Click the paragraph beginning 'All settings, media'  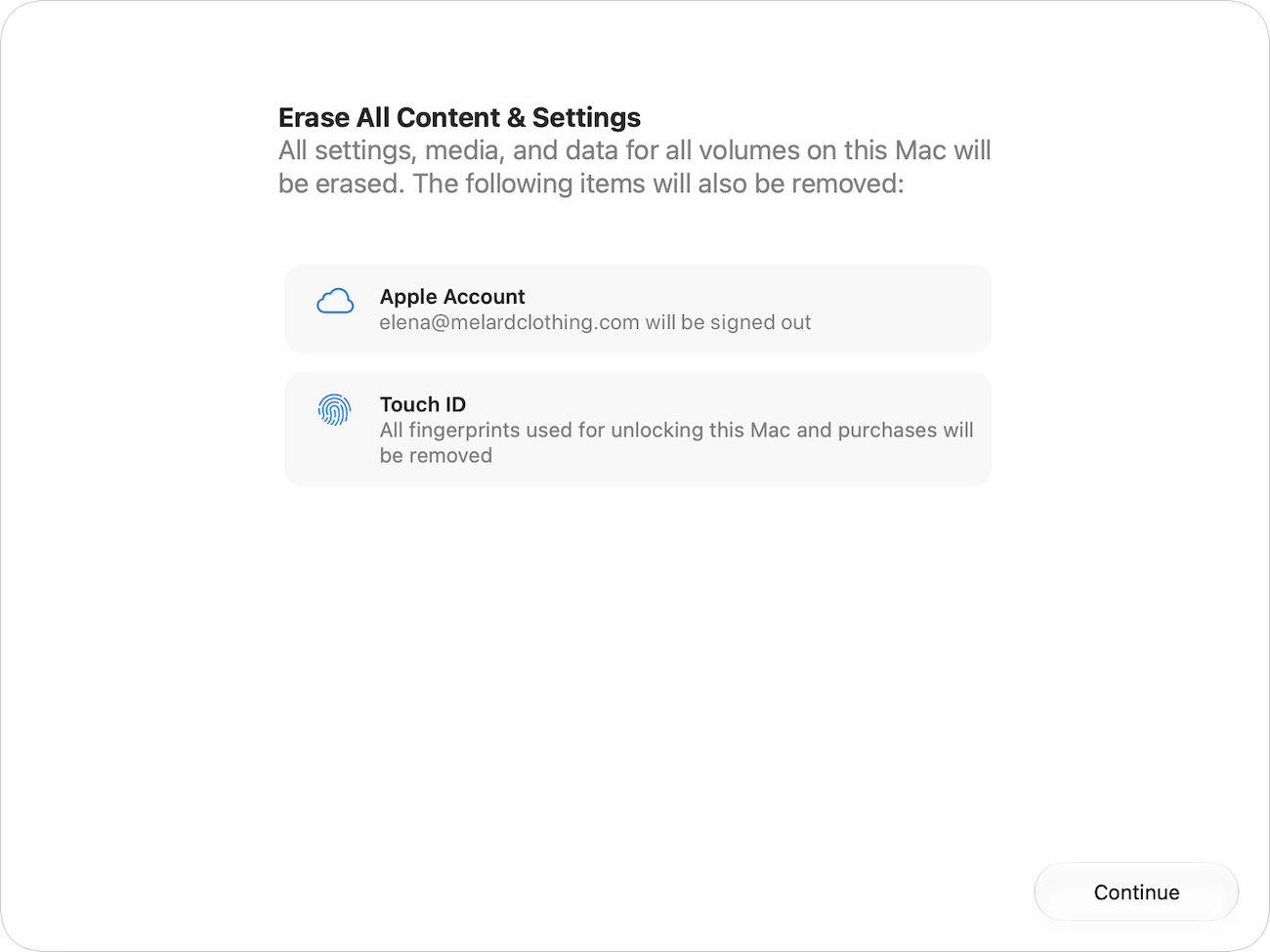635,167
